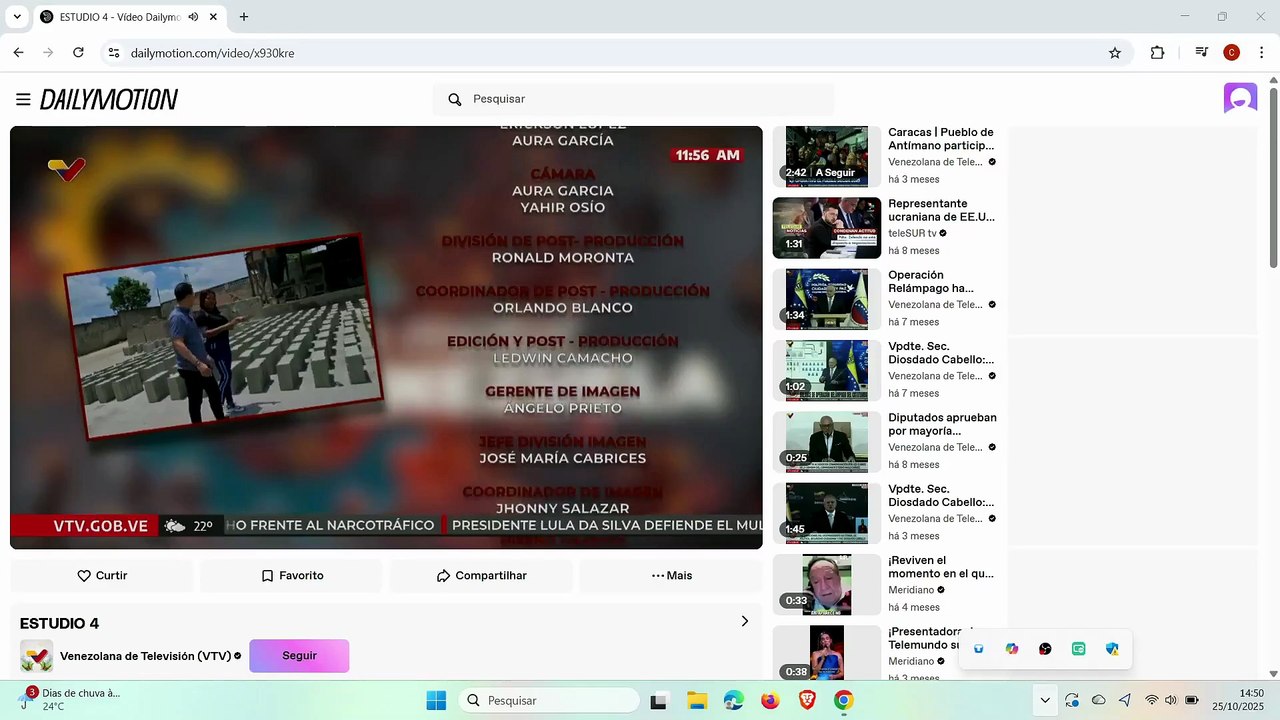Click the video player area
The image size is (1280, 720).
[x=386, y=337]
